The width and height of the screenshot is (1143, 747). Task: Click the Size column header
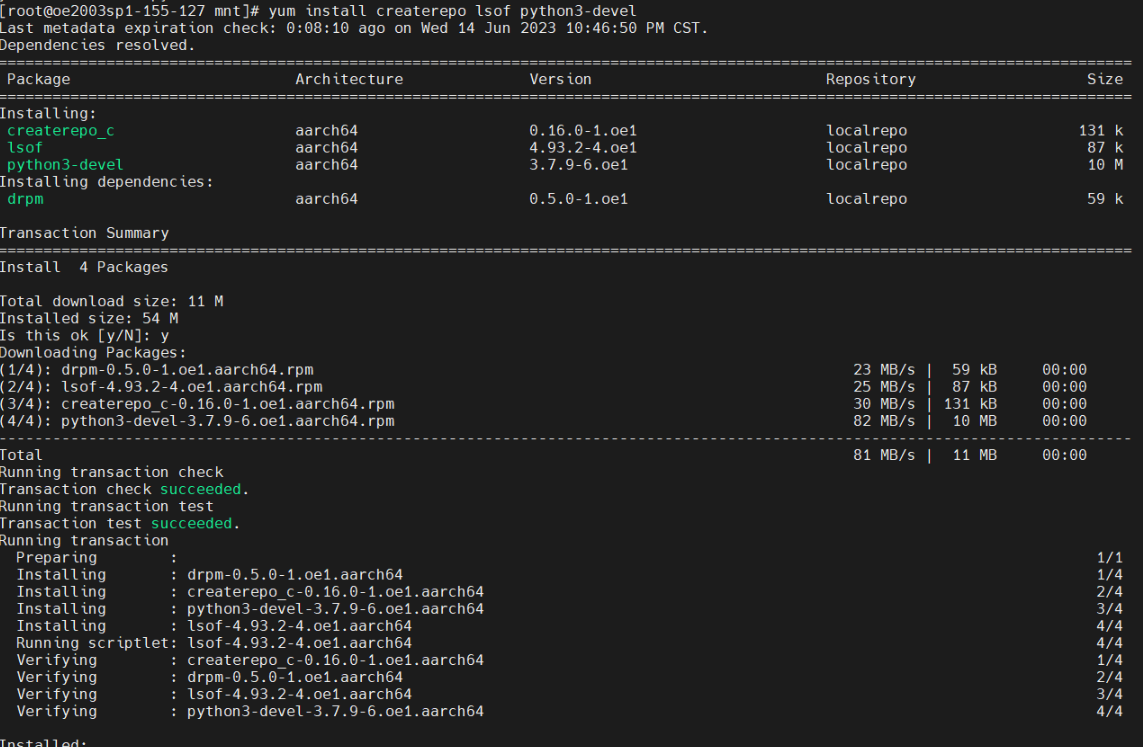(1105, 79)
